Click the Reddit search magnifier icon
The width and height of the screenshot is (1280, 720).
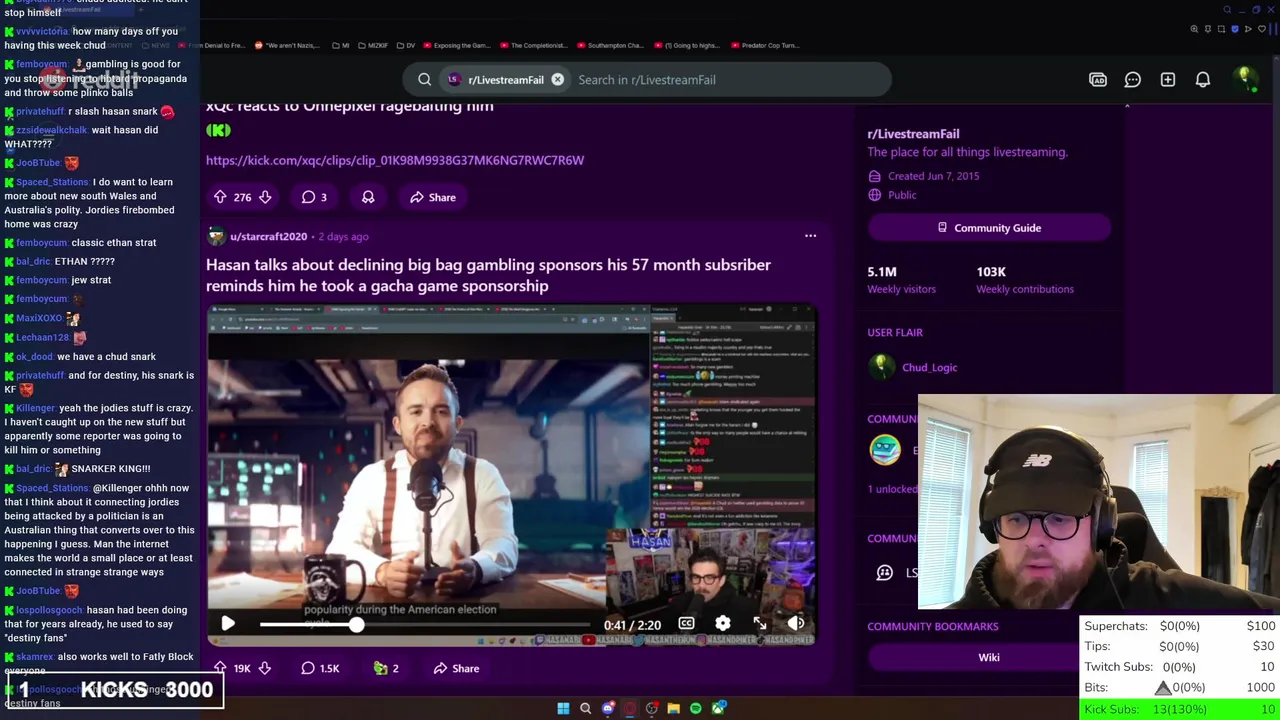coord(425,80)
